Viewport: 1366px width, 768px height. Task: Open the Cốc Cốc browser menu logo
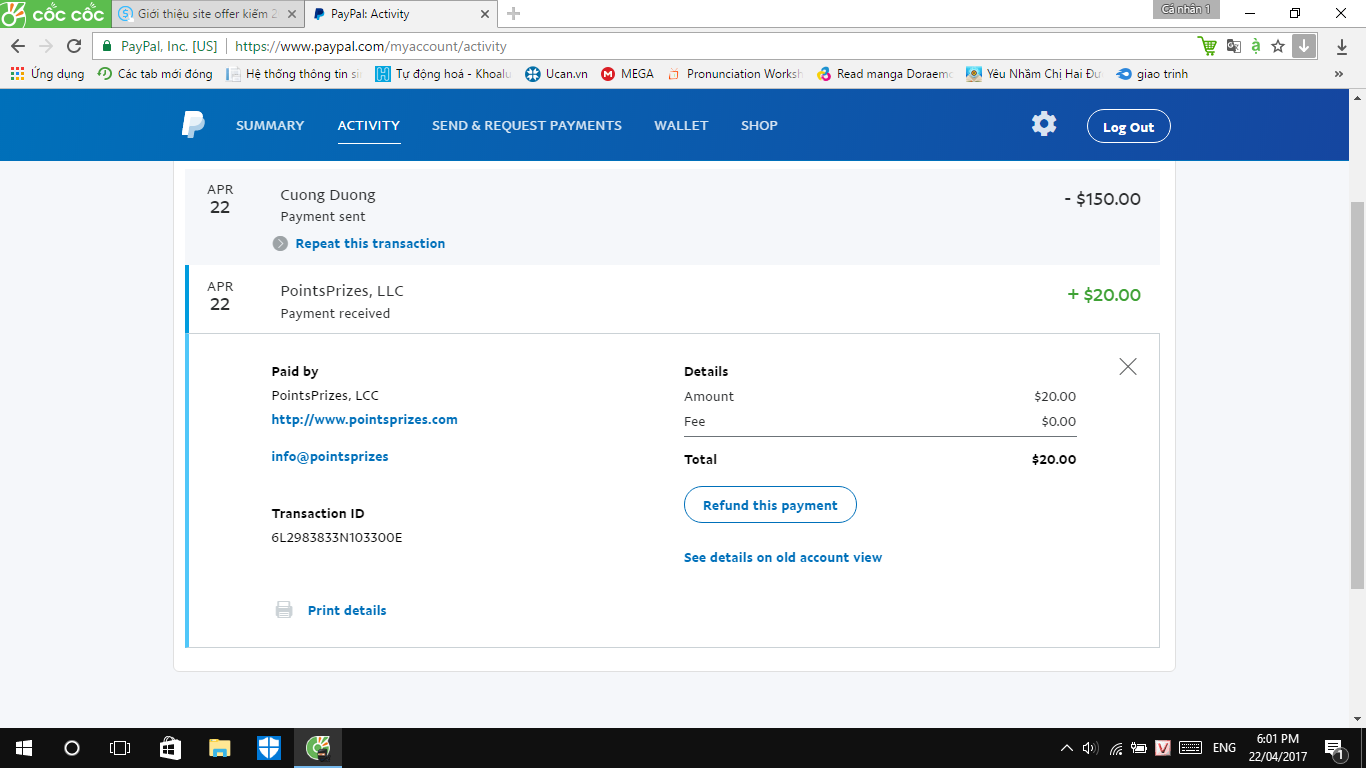coord(53,14)
